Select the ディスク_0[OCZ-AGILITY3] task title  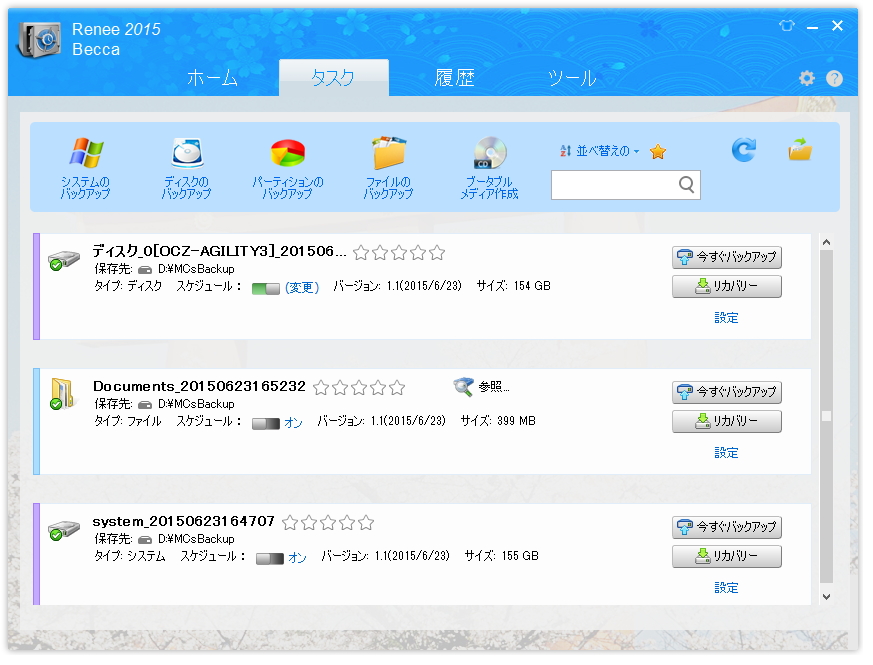click(x=219, y=251)
